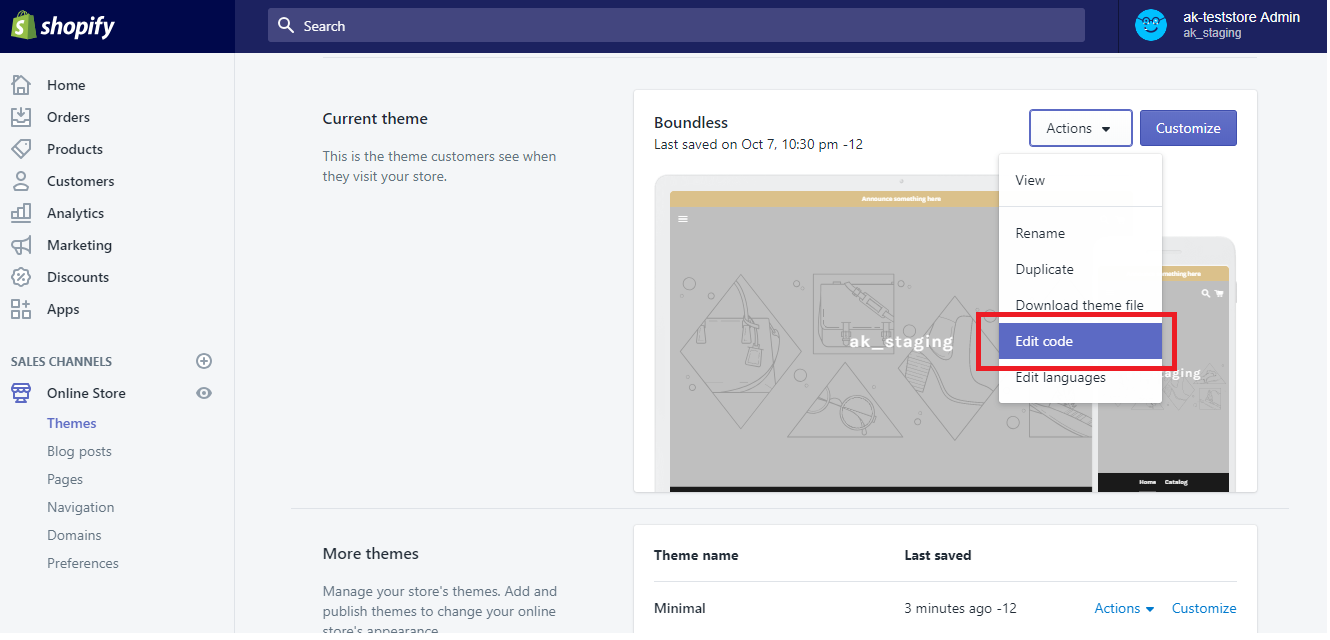The image size is (1330, 640).
Task: Select Edit code menu option
Action: click(1080, 341)
